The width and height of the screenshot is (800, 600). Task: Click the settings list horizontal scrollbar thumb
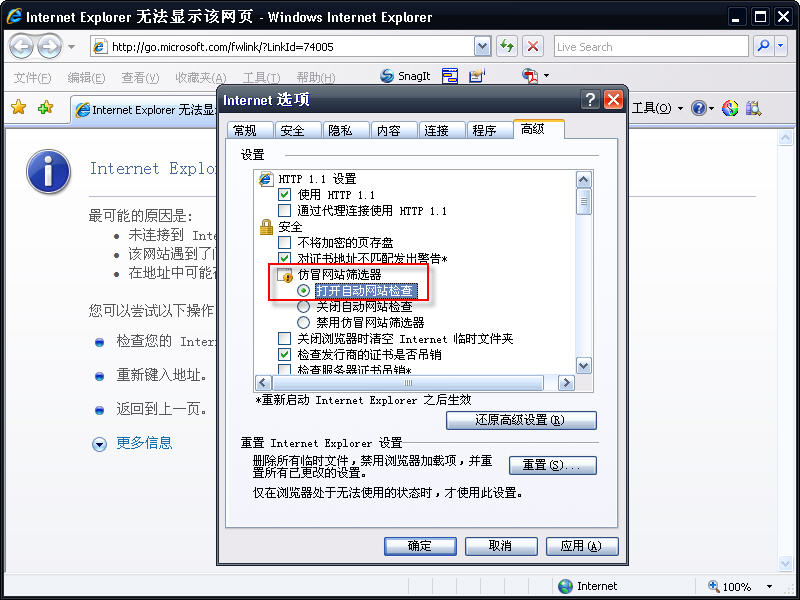[x=408, y=383]
